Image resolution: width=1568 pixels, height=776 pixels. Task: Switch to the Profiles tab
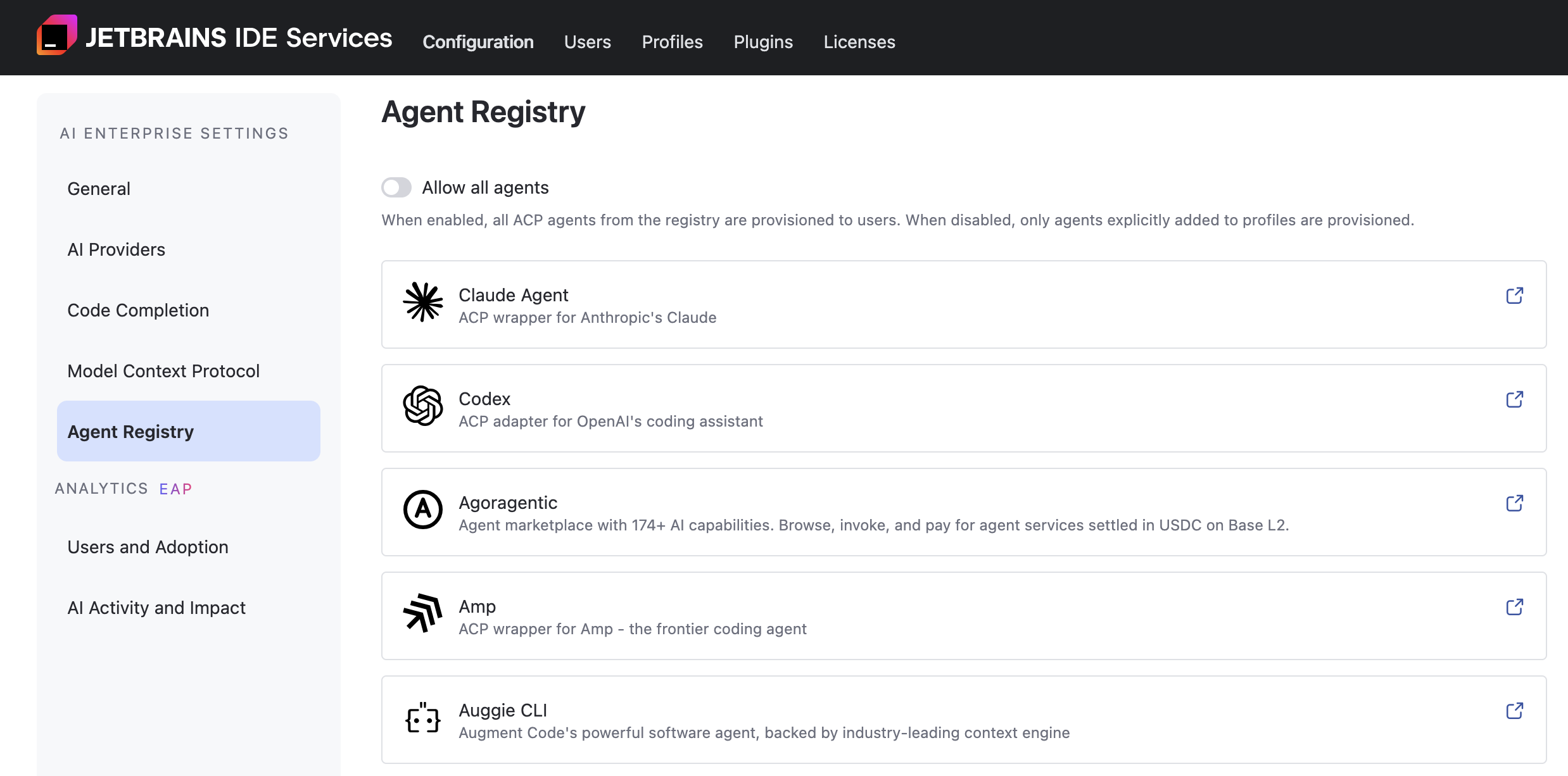pos(673,42)
